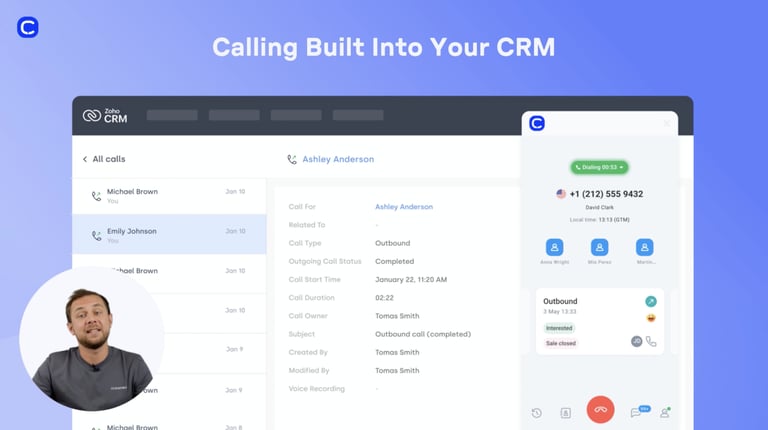
Task: Click the JD agent badge on the call card
Action: coord(636,341)
